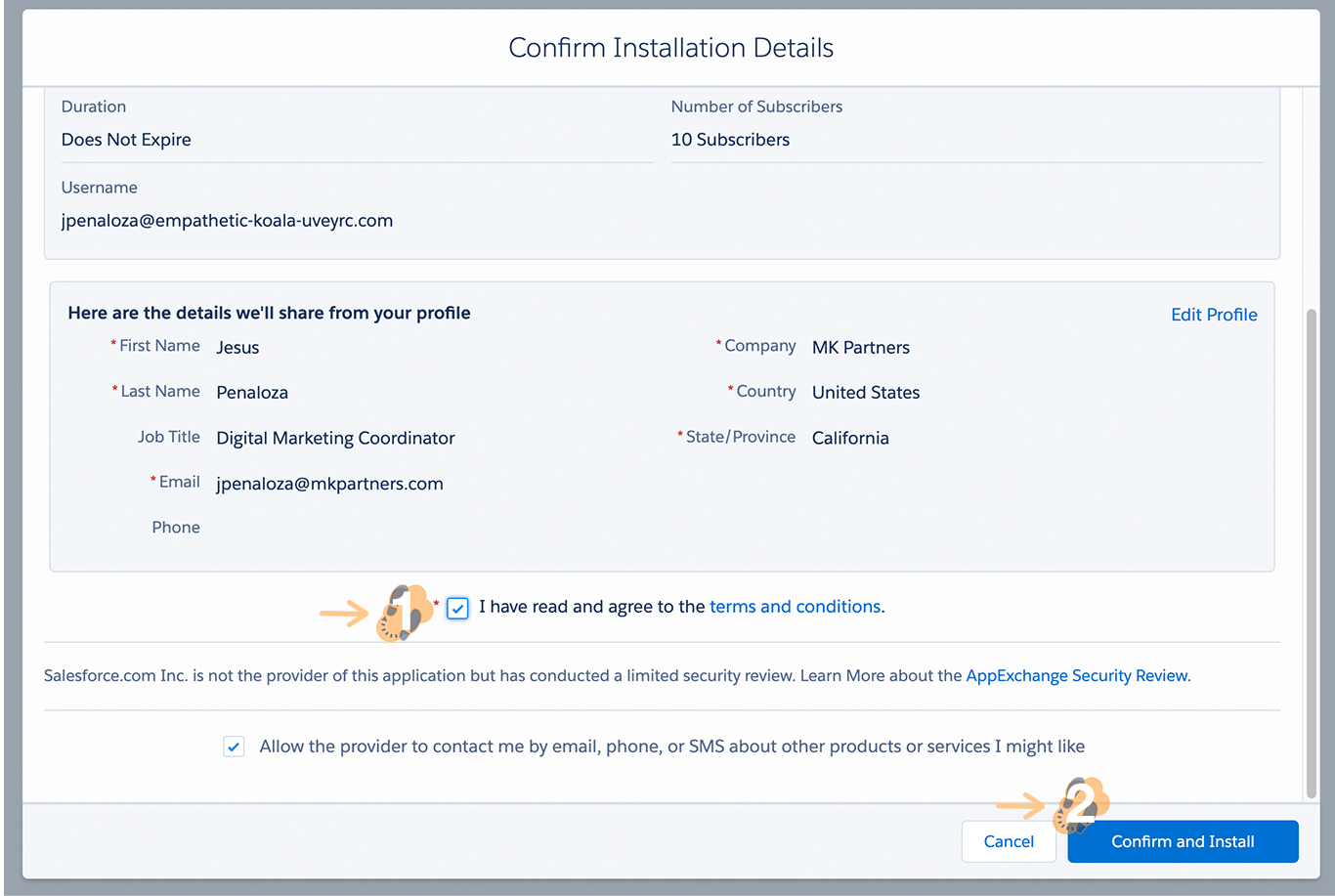Screen dimensions: 1335x896
Task: Click the number 1 step marker icon
Action: [x=405, y=613]
